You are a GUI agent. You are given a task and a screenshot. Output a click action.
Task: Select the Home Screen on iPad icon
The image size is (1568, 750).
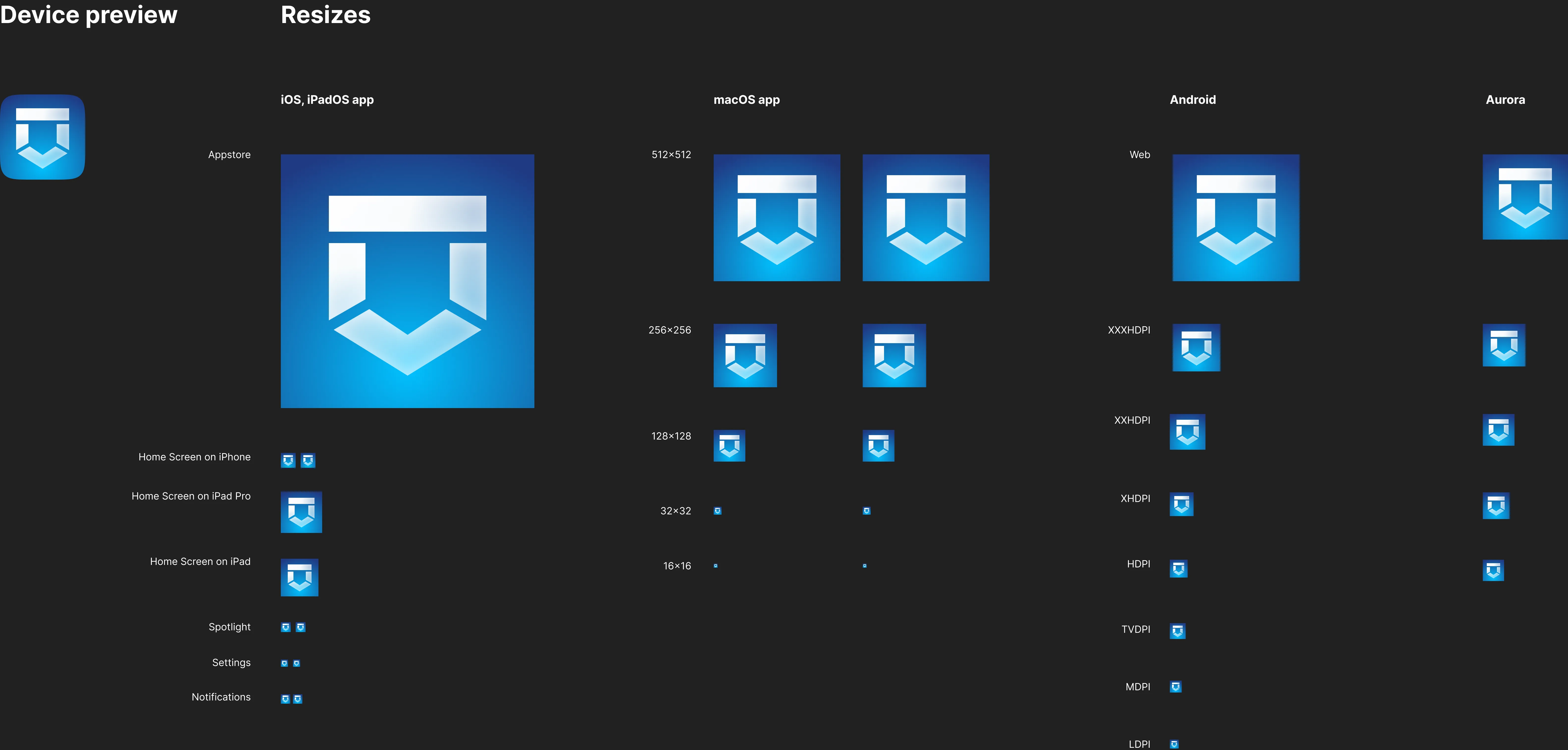tap(299, 577)
